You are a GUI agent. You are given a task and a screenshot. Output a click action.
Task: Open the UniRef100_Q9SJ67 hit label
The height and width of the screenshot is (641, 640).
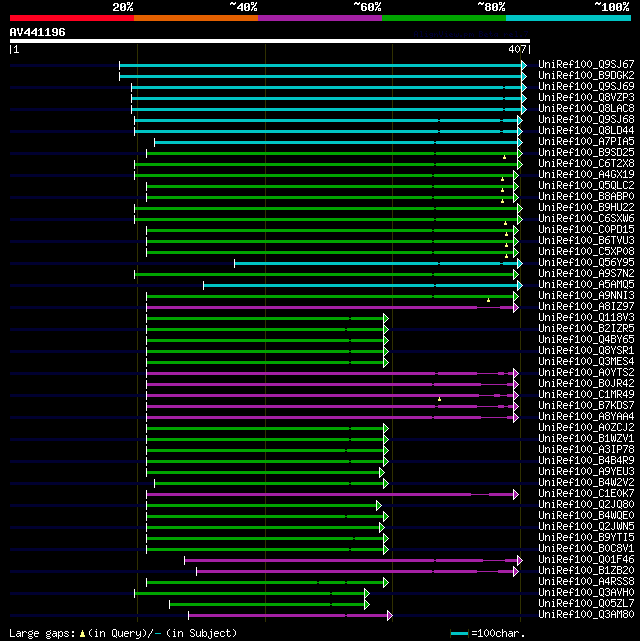click(586, 65)
